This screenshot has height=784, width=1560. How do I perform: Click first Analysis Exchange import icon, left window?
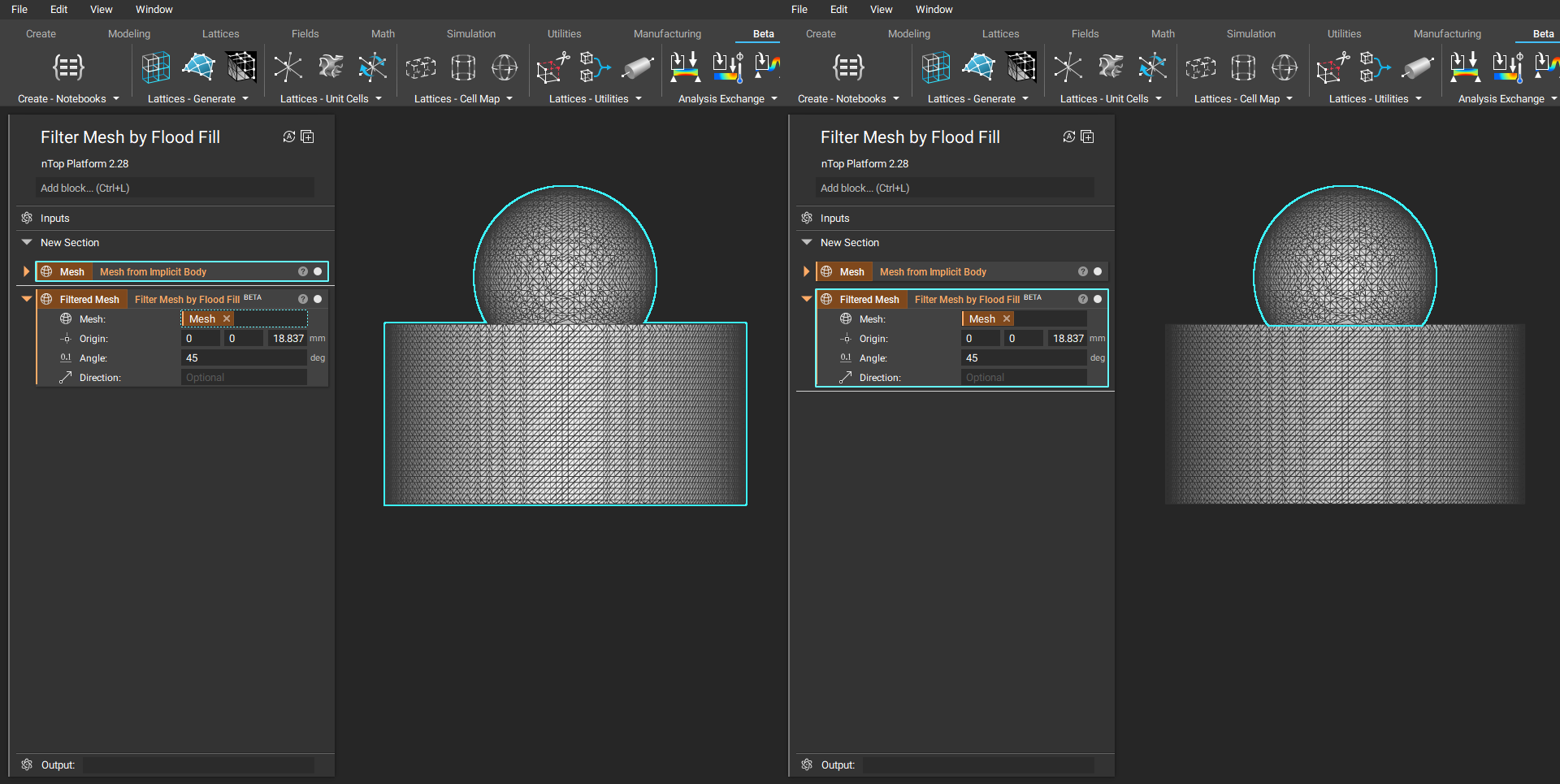coord(685,67)
